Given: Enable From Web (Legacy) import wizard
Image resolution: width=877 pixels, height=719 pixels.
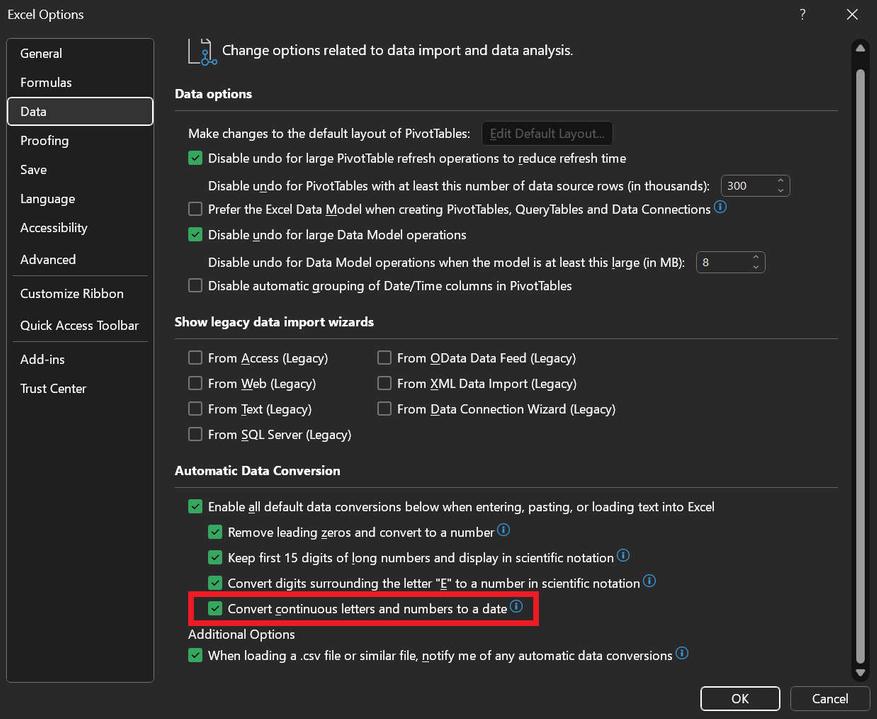Looking at the screenshot, I should pos(195,383).
